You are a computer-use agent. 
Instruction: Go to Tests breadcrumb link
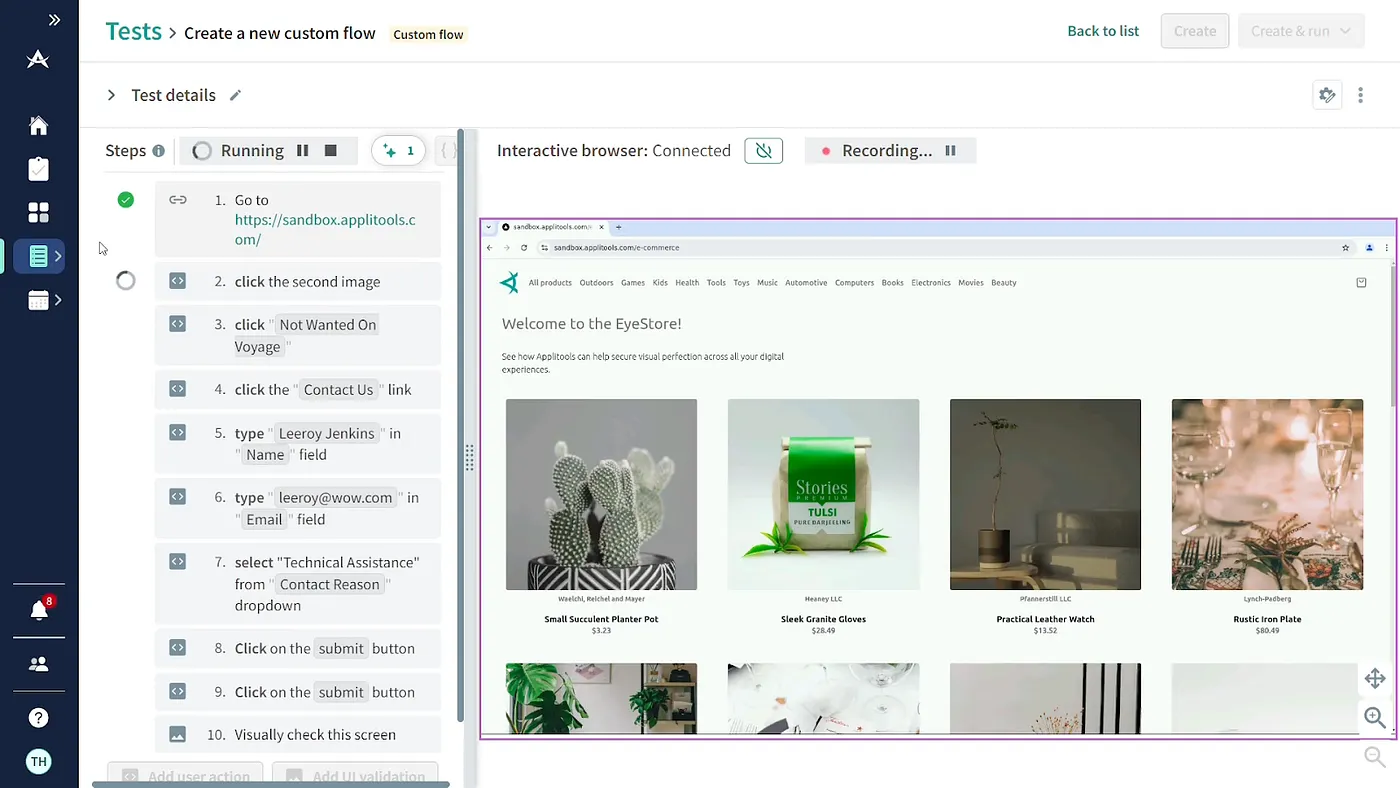tap(133, 31)
